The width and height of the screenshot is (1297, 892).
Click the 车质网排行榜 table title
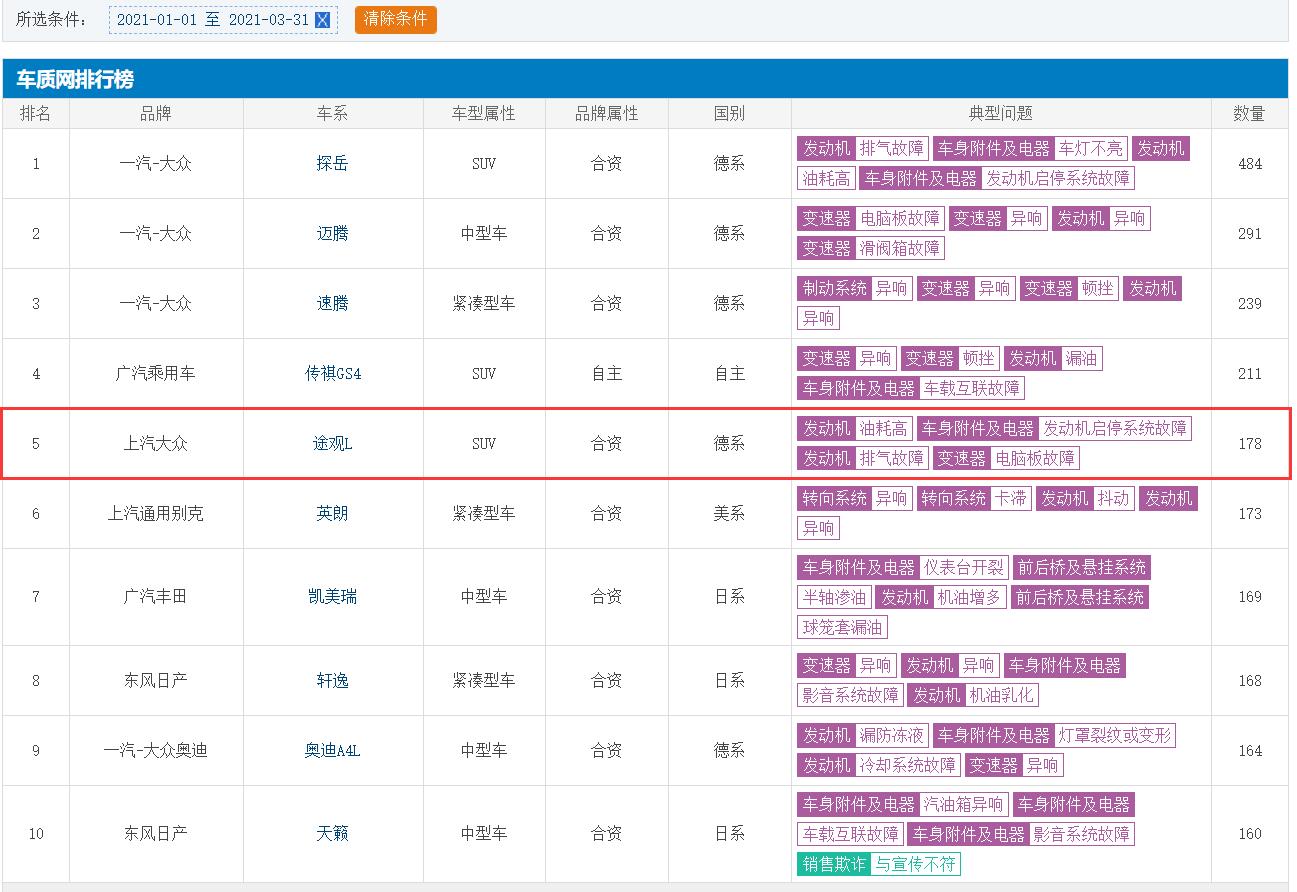(x=75, y=79)
